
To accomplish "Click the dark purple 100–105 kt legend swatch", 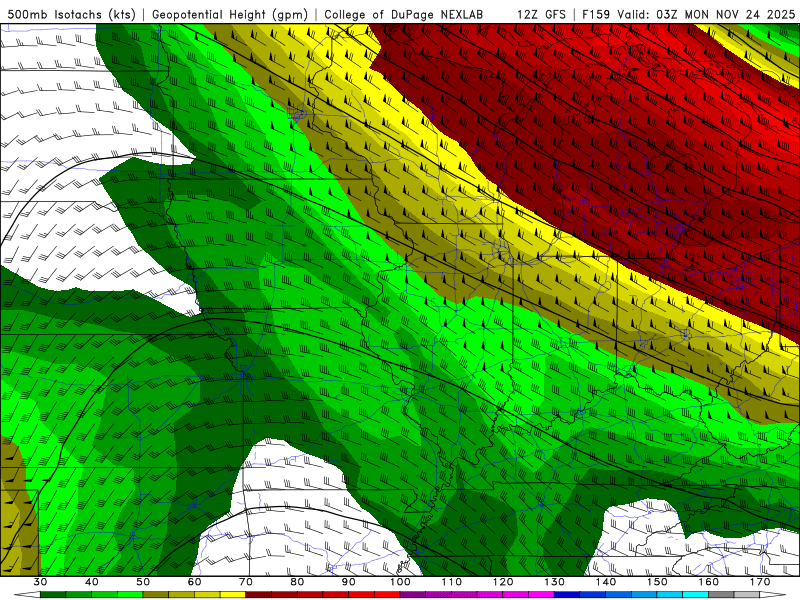I will click(x=413, y=595).
